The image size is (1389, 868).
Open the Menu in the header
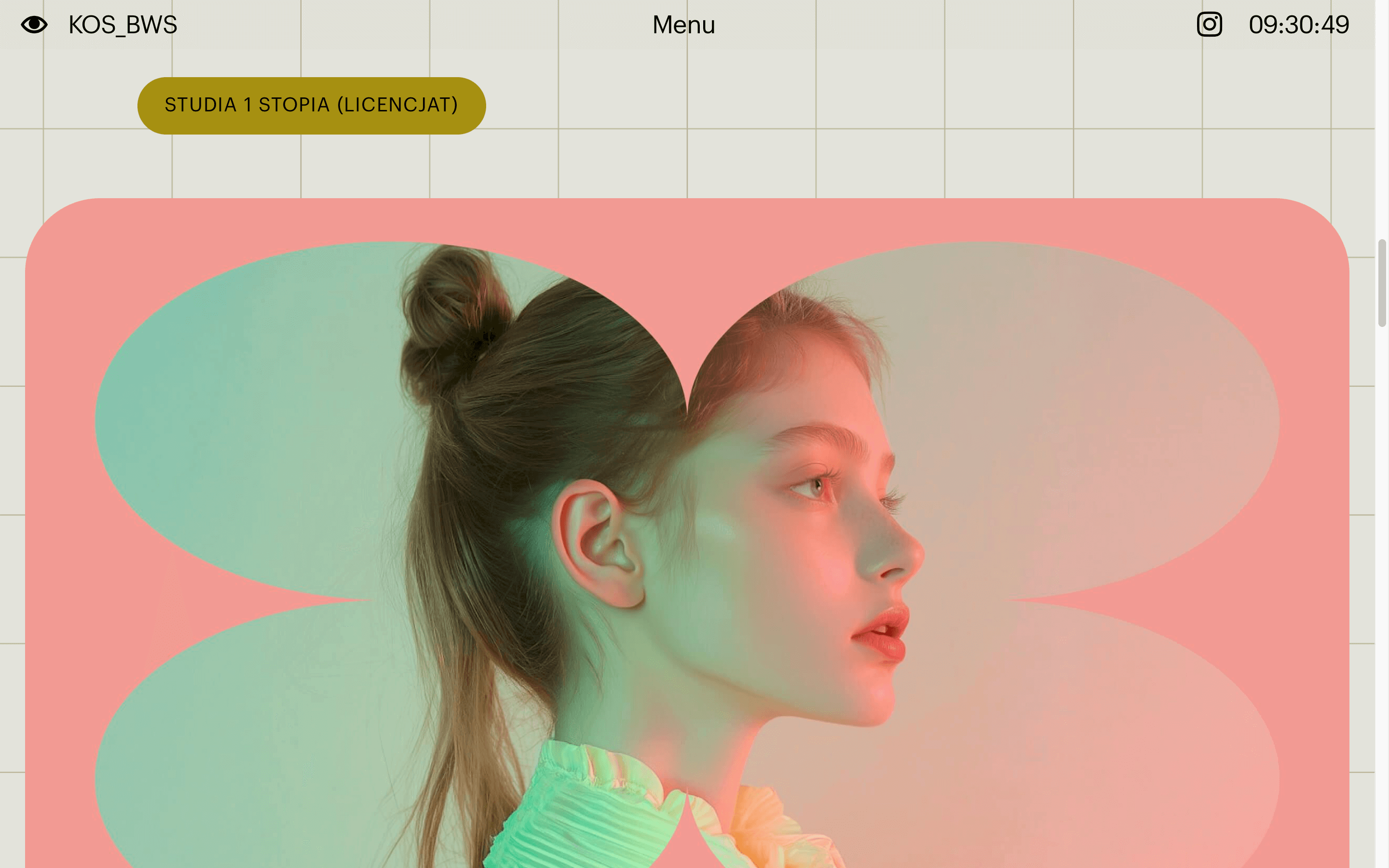[x=683, y=25]
